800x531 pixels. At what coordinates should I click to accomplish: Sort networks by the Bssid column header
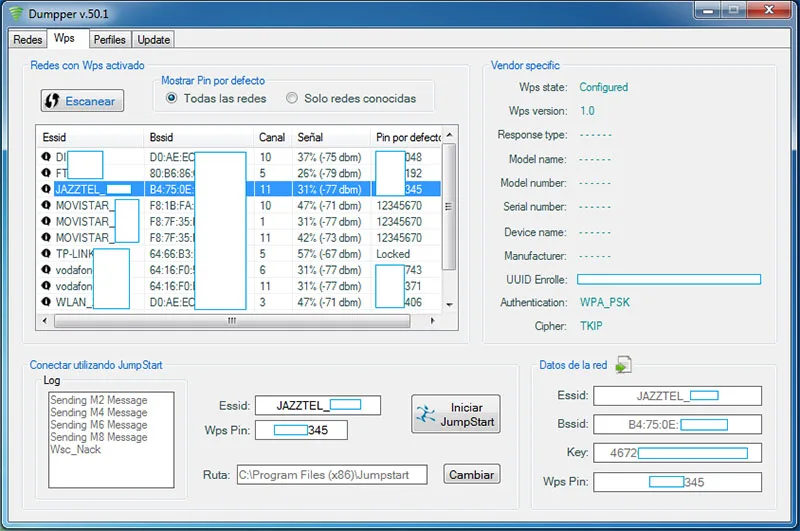click(198, 137)
